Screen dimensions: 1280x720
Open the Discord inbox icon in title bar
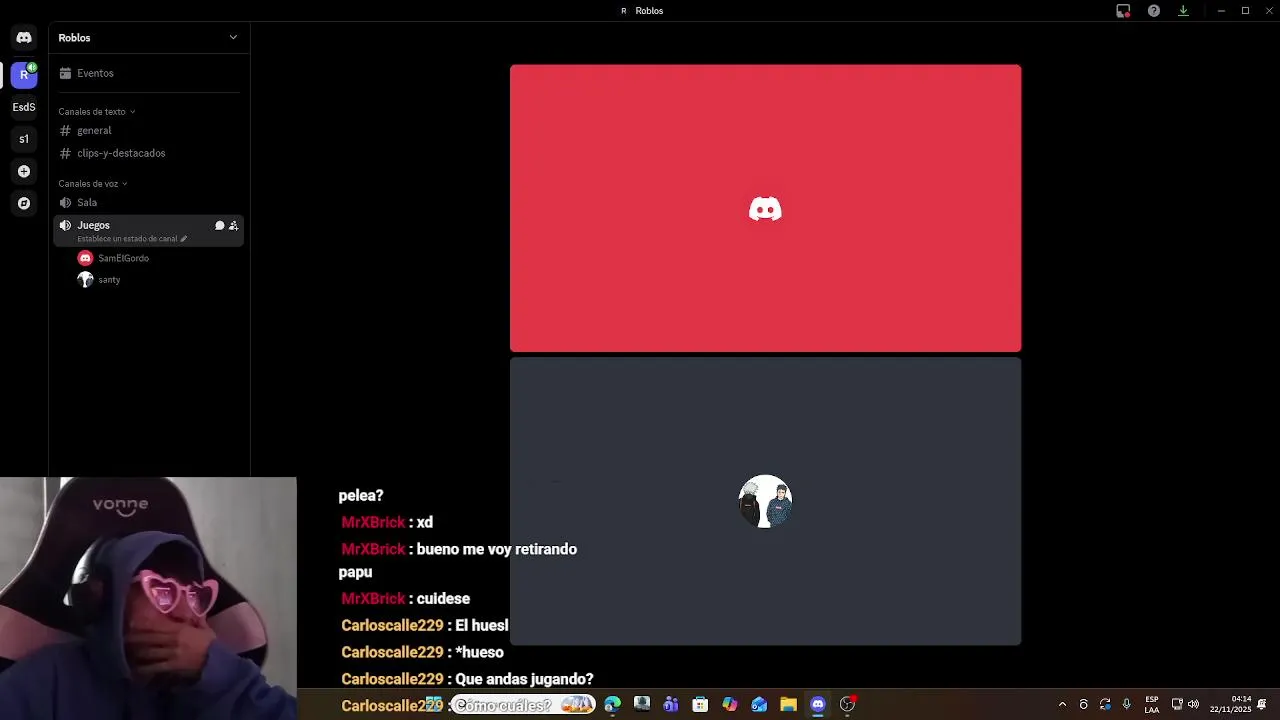click(x=1123, y=11)
